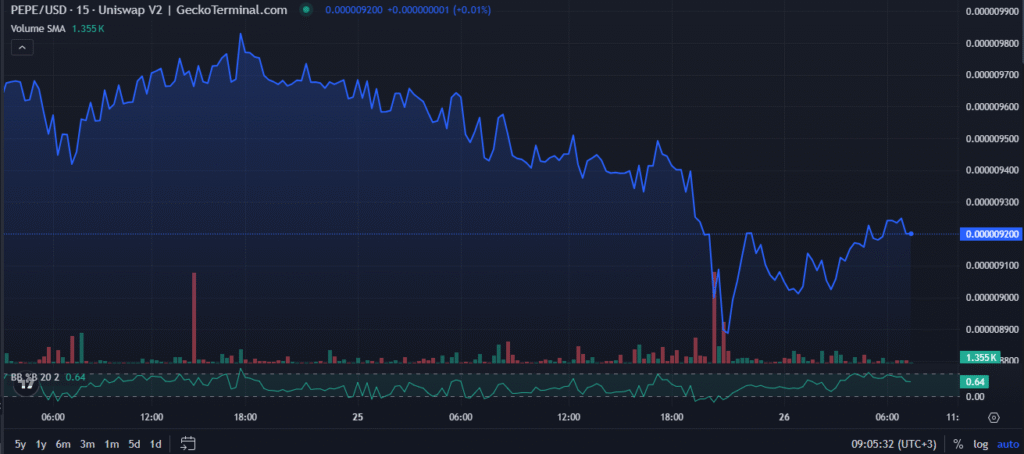Select the 5y time range

(x=20, y=443)
